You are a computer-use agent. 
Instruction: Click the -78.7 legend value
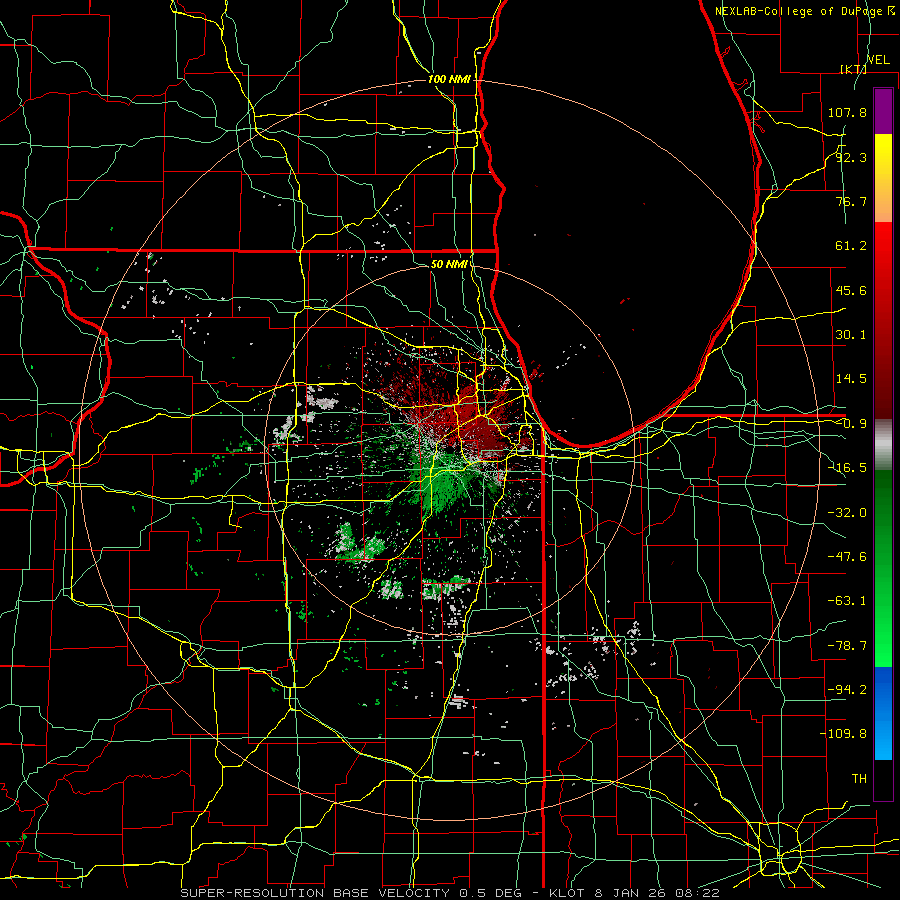[847, 646]
